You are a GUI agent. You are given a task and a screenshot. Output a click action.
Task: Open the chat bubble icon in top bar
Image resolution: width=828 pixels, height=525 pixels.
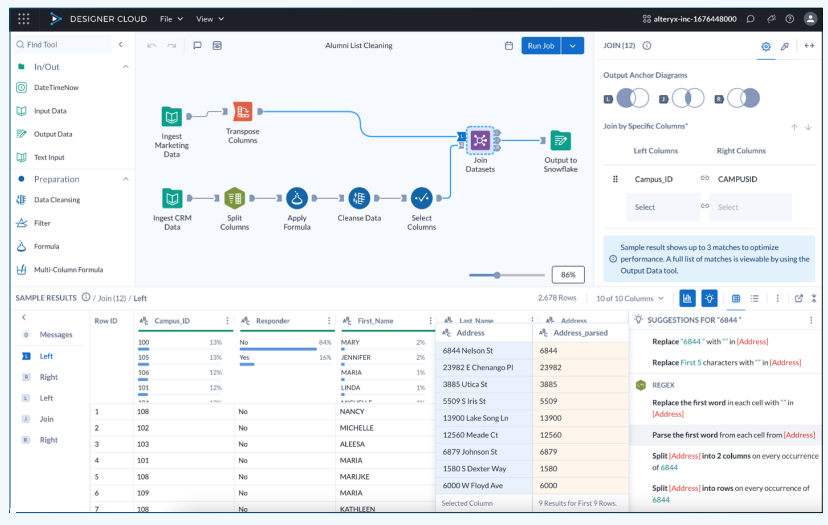[x=750, y=19]
